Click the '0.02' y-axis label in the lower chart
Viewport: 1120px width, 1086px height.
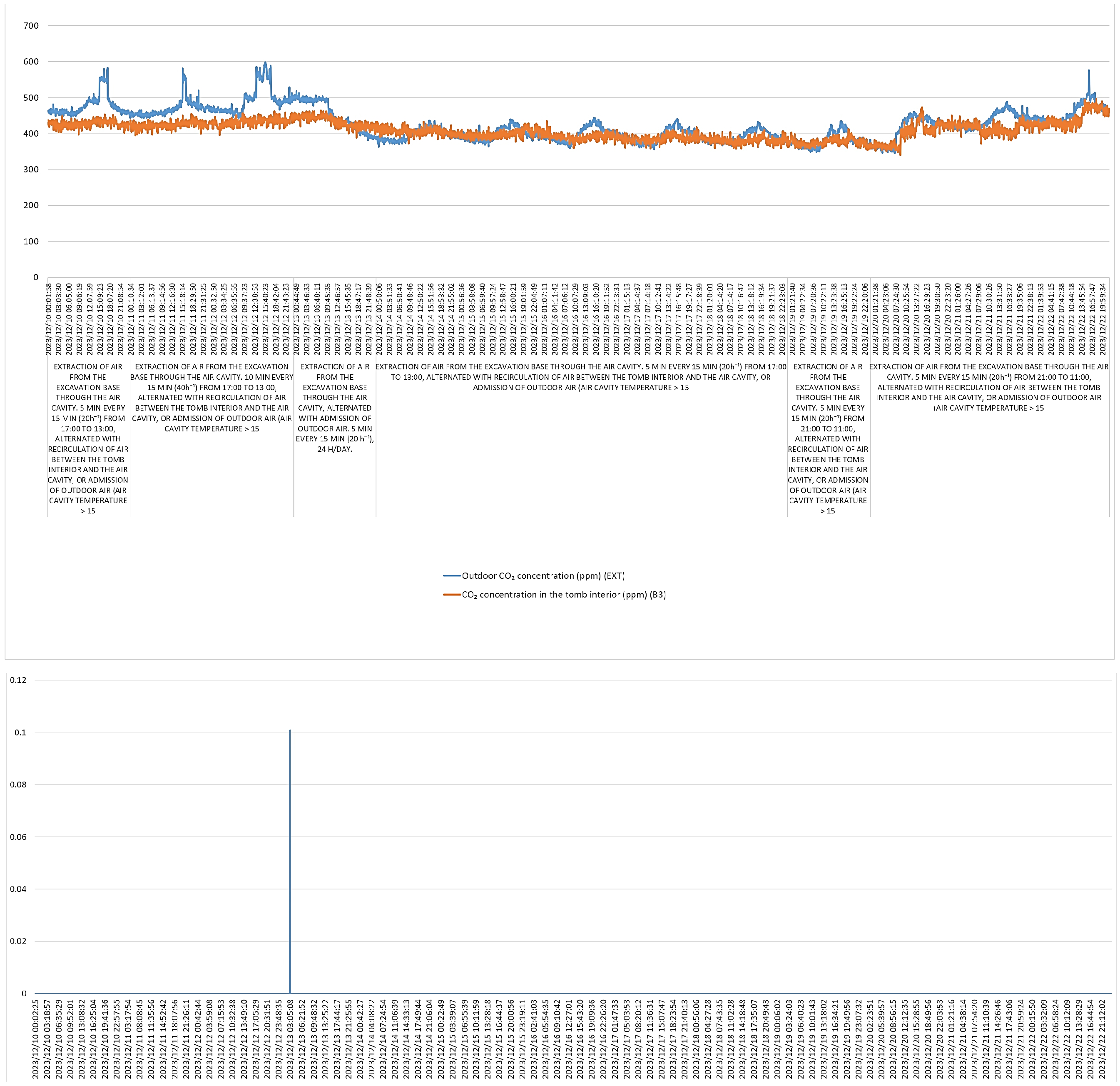pos(18,941)
